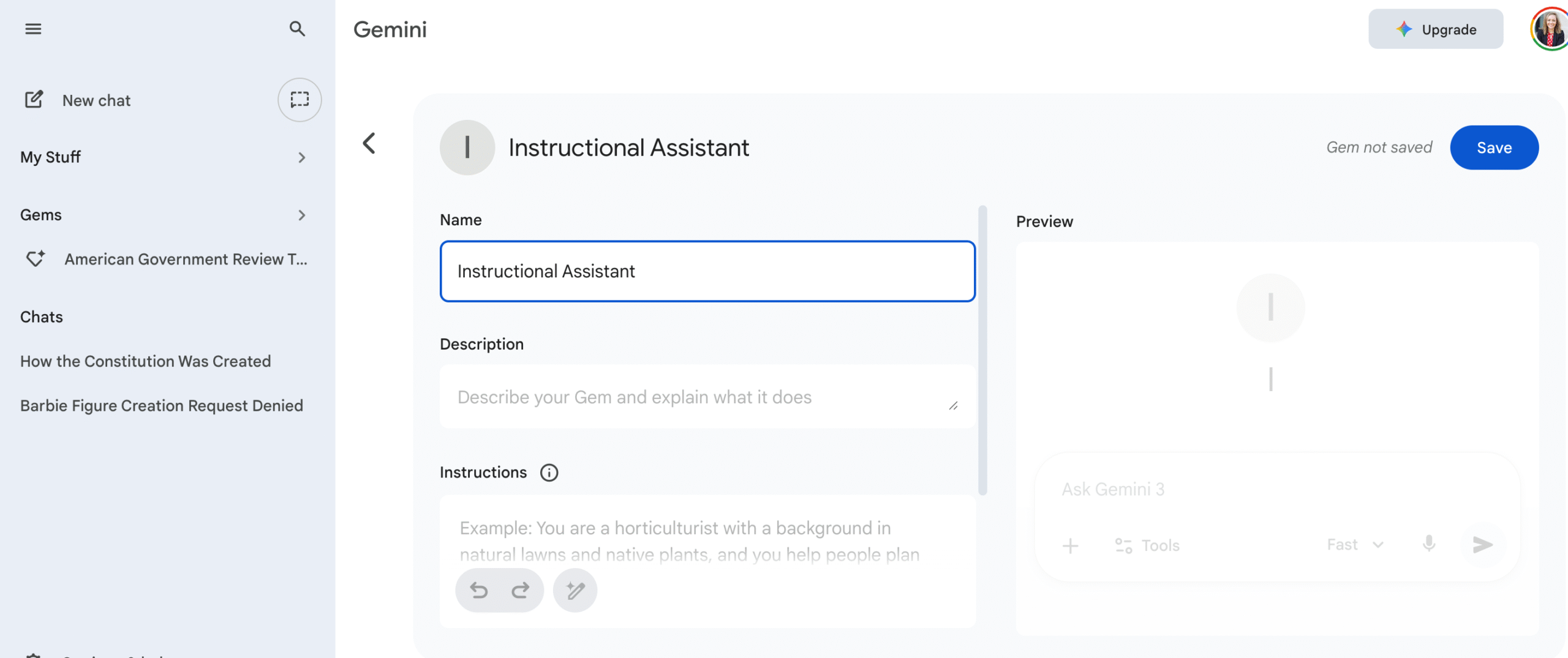Go back using the left arrow
Screen dimensions: 1568x658
coord(369,144)
